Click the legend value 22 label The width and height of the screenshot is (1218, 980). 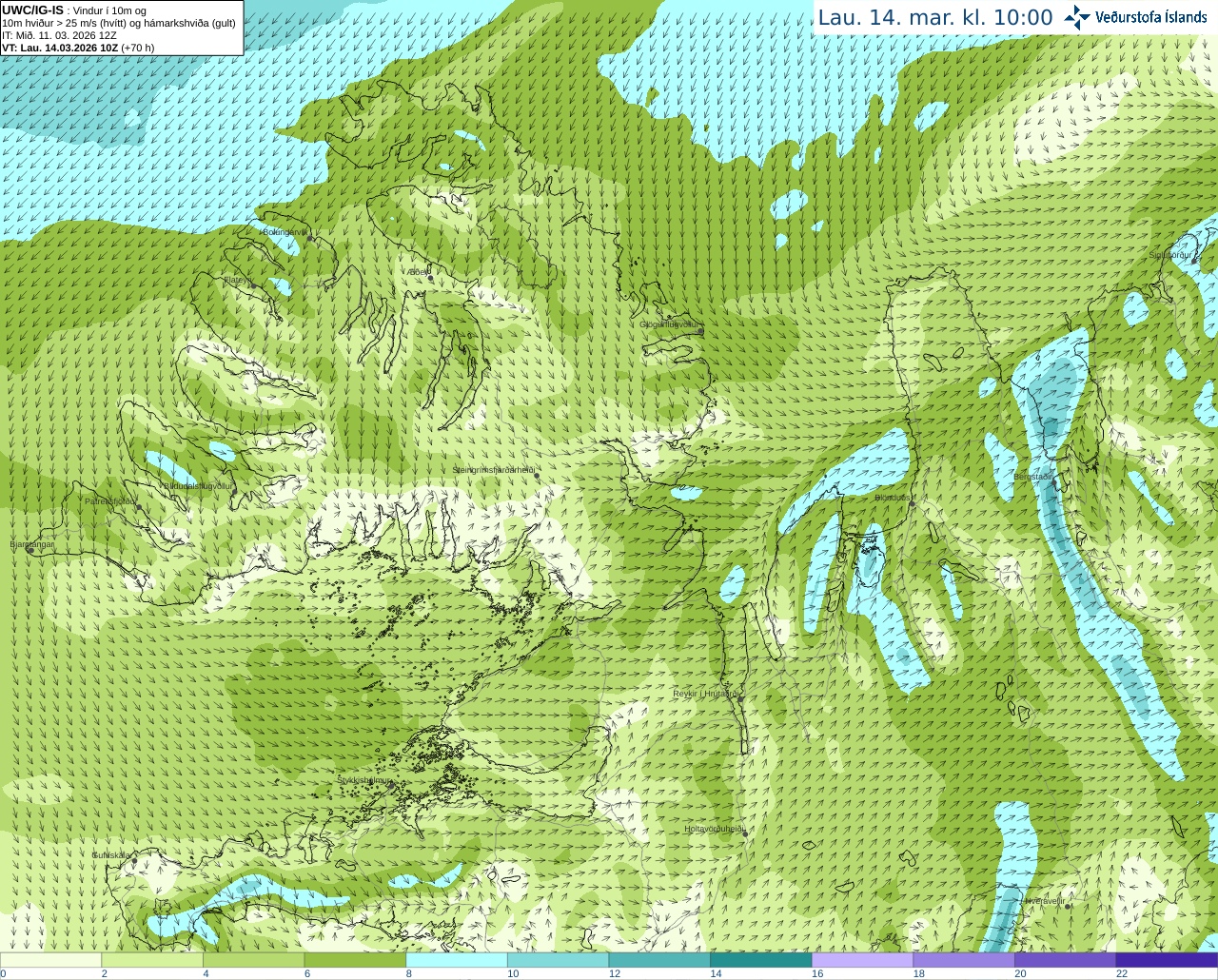1122,973
